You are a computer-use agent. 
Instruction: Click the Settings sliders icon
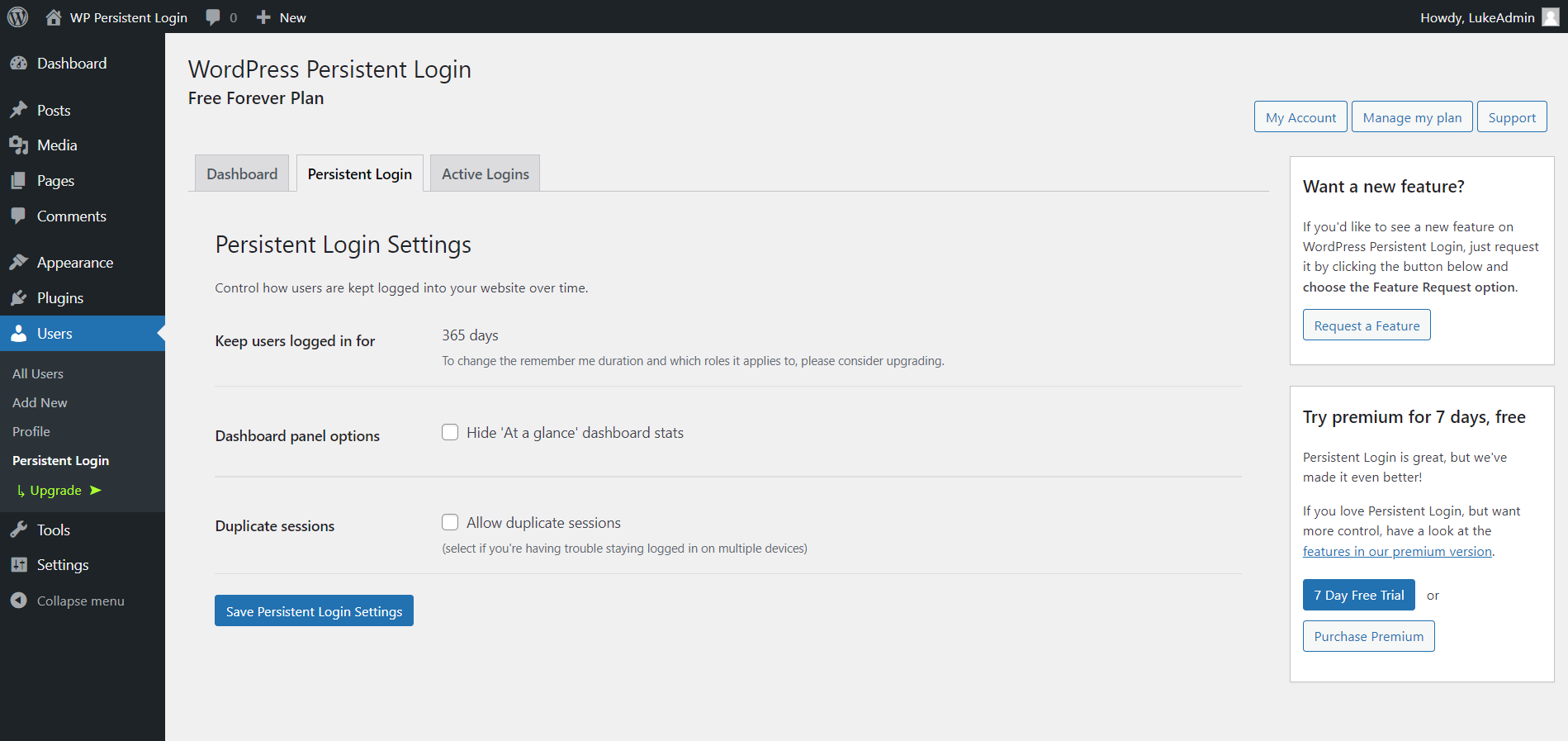[19, 565]
